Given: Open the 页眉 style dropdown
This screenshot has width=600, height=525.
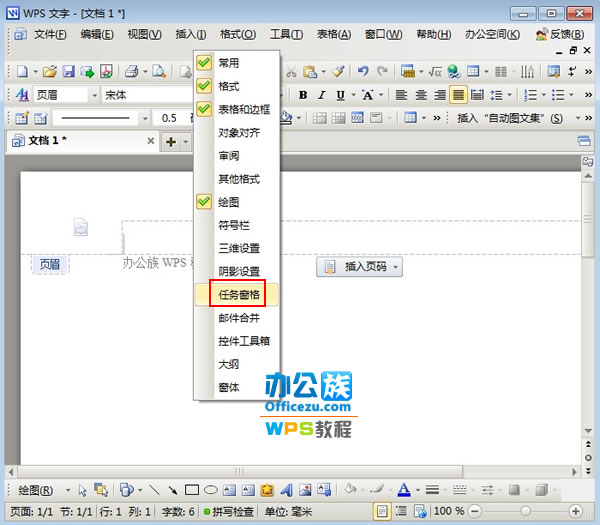Looking at the screenshot, I should point(93,95).
